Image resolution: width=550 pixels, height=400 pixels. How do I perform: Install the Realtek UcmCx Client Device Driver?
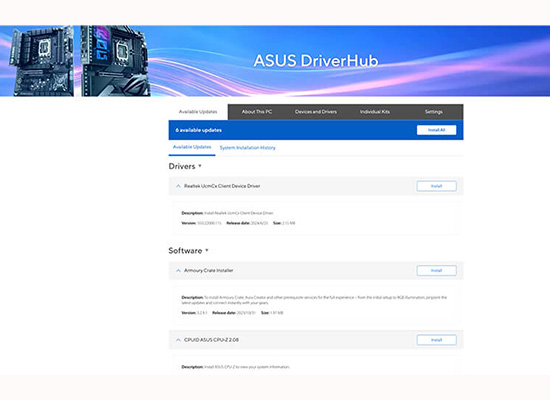click(x=436, y=186)
